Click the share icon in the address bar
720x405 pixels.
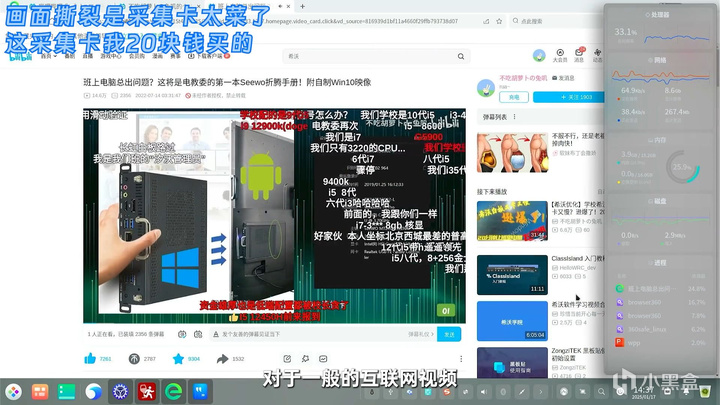tap(486, 21)
